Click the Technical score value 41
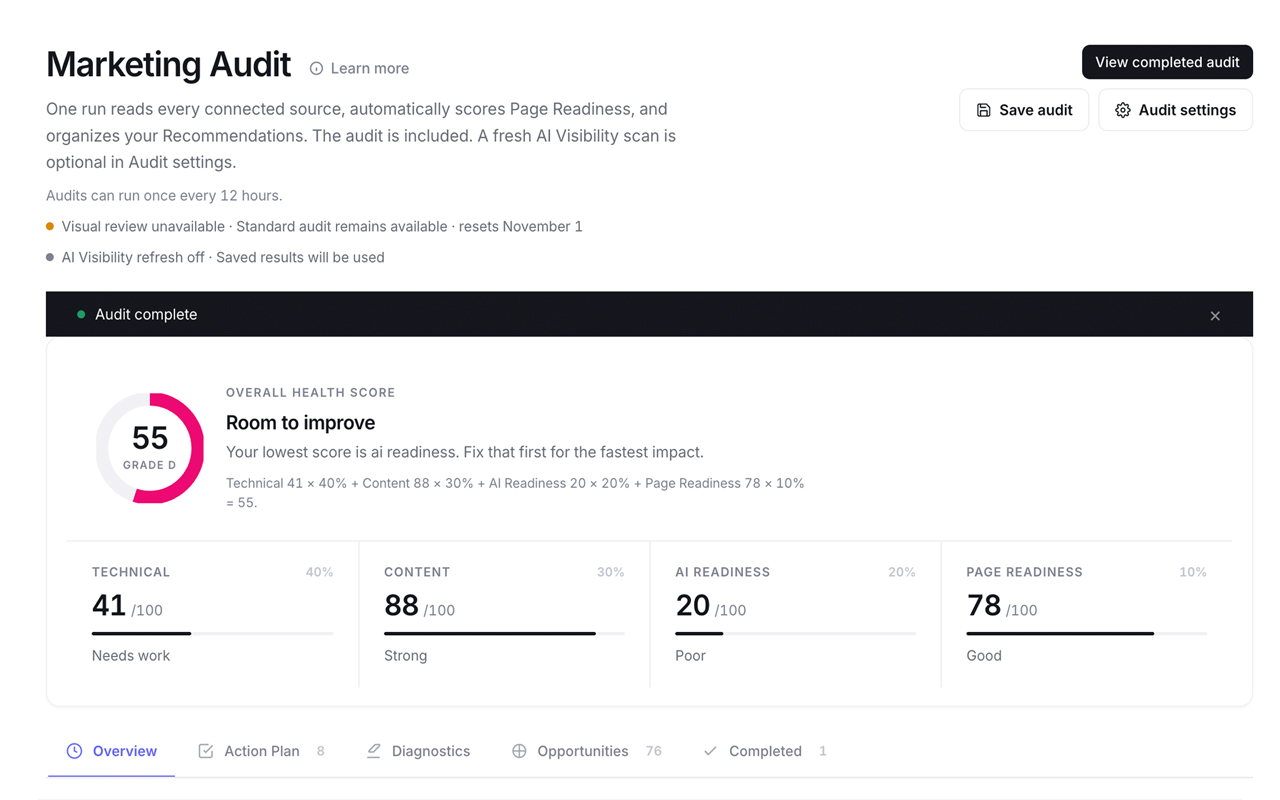This screenshot has height=800, width=1280. tap(109, 606)
